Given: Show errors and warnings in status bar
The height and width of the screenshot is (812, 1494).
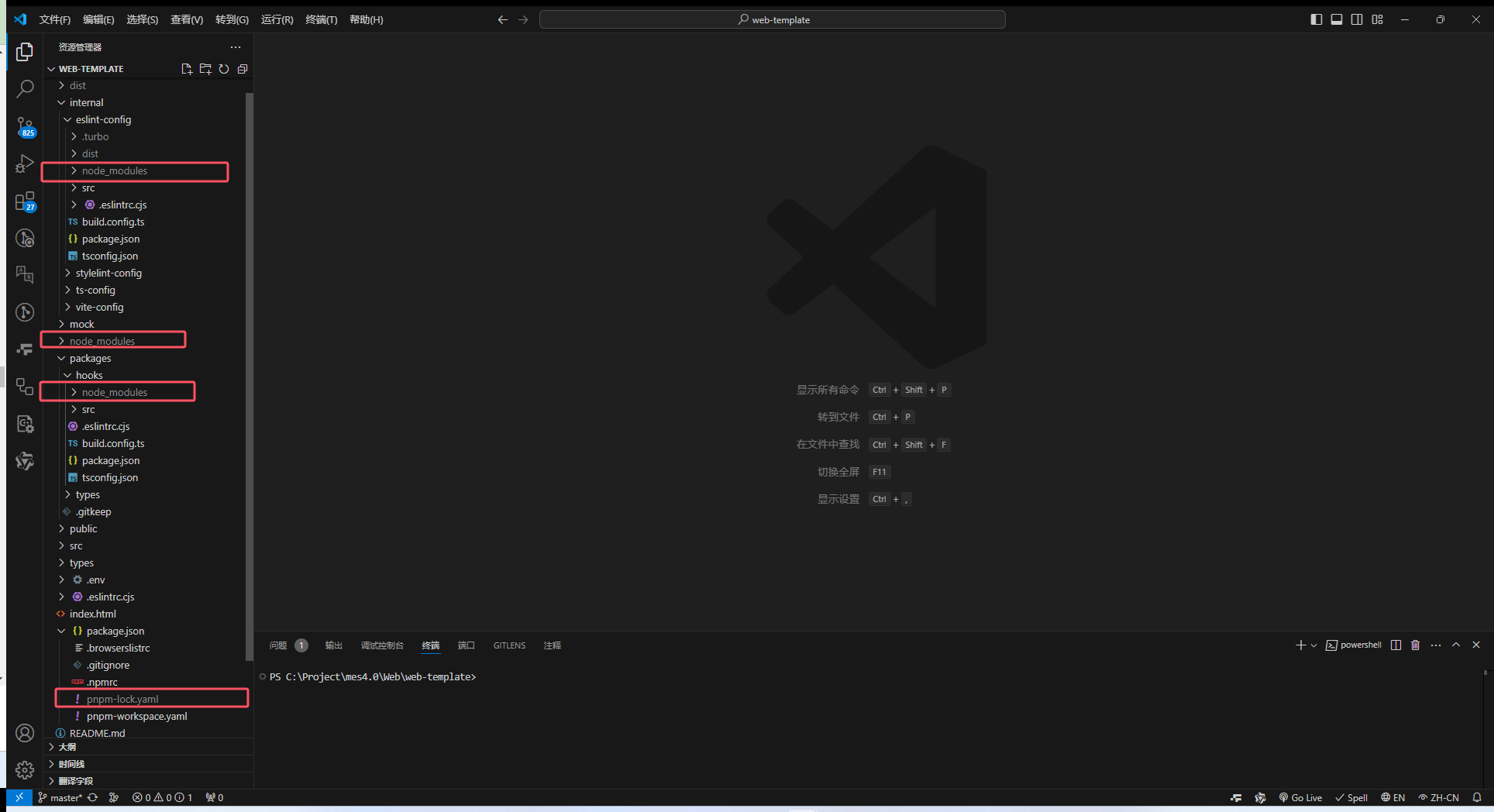Looking at the screenshot, I should tap(162, 797).
